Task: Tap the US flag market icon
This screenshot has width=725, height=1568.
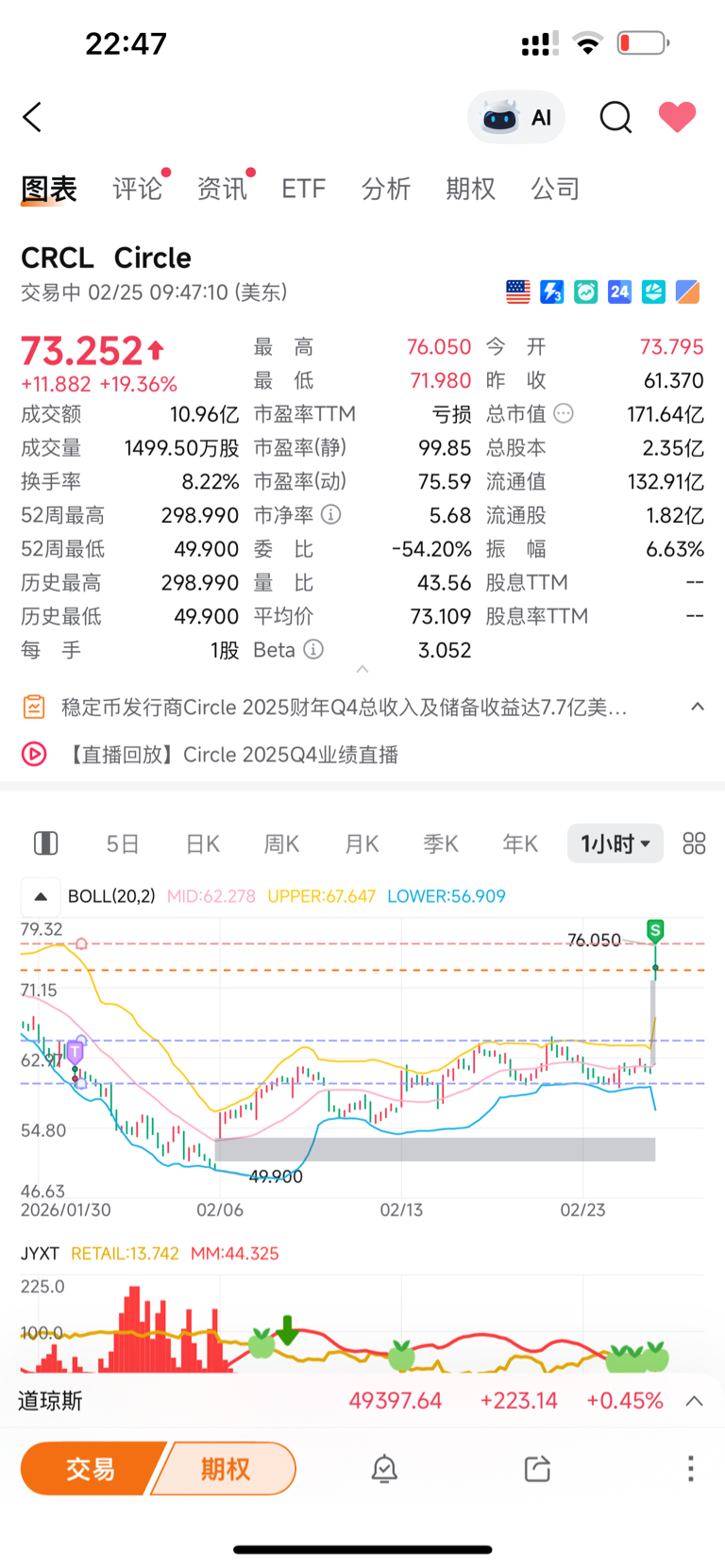Action: [x=518, y=292]
